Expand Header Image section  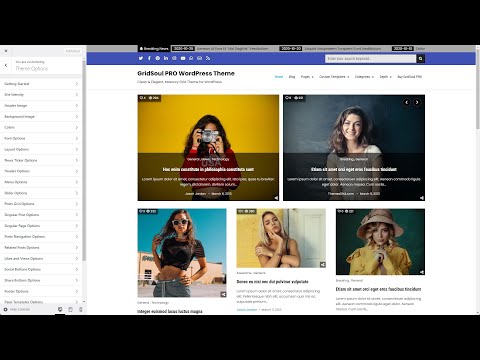click(41, 106)
